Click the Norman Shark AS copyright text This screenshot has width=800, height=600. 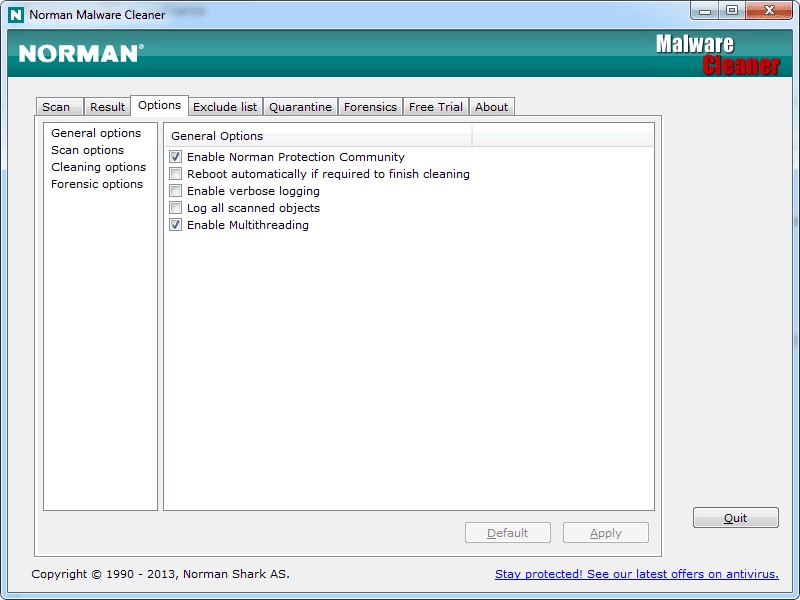pos(160,574)
